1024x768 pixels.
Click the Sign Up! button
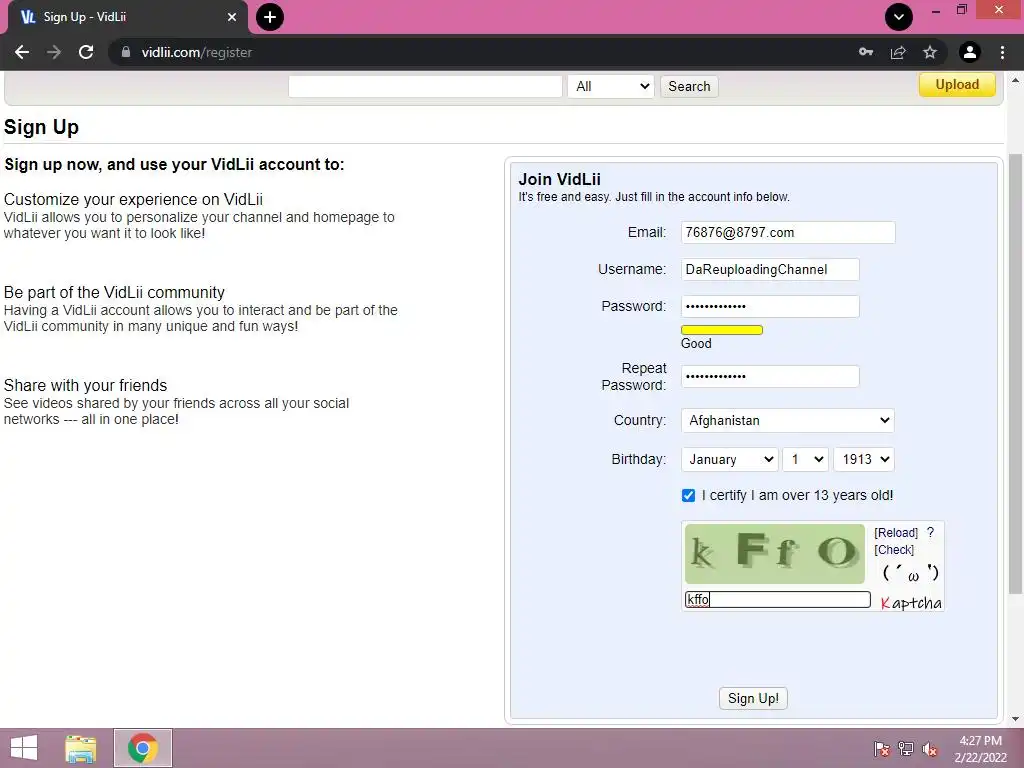click(x=753, y=698)
